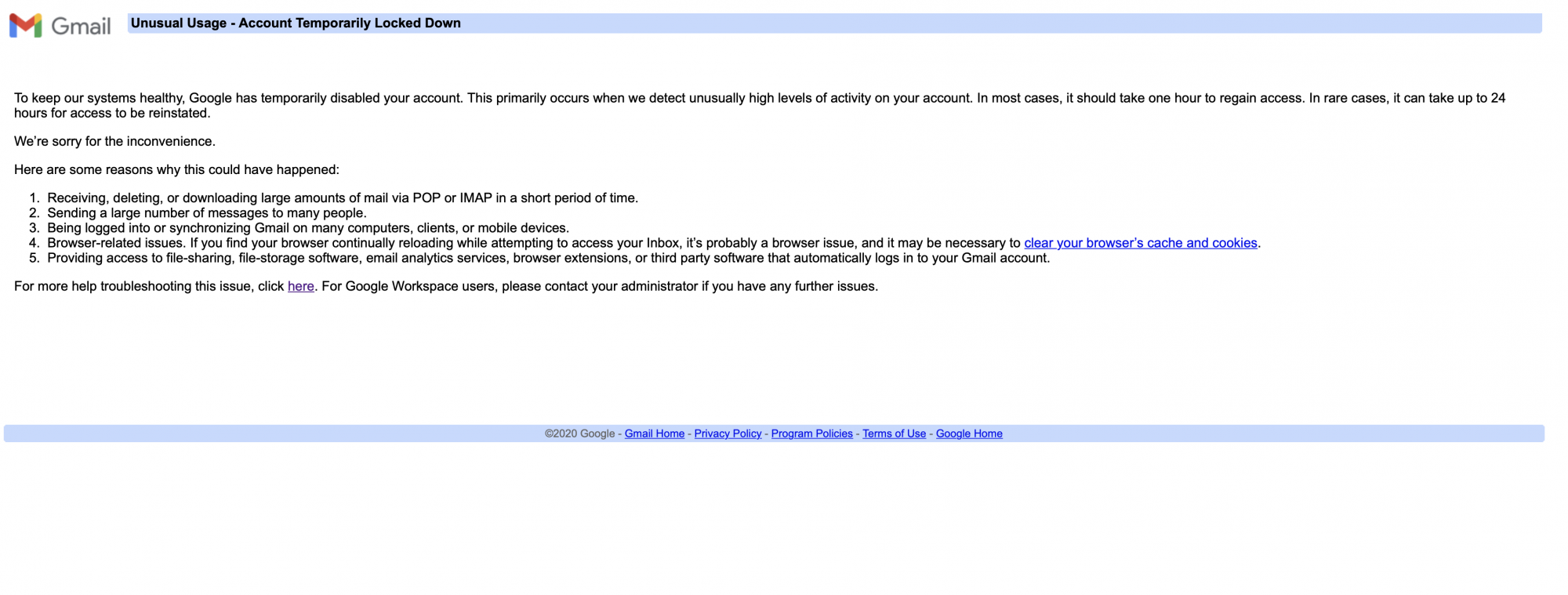
Task: Click the file-sharing access reason item
Action: (x=548, y=258)
